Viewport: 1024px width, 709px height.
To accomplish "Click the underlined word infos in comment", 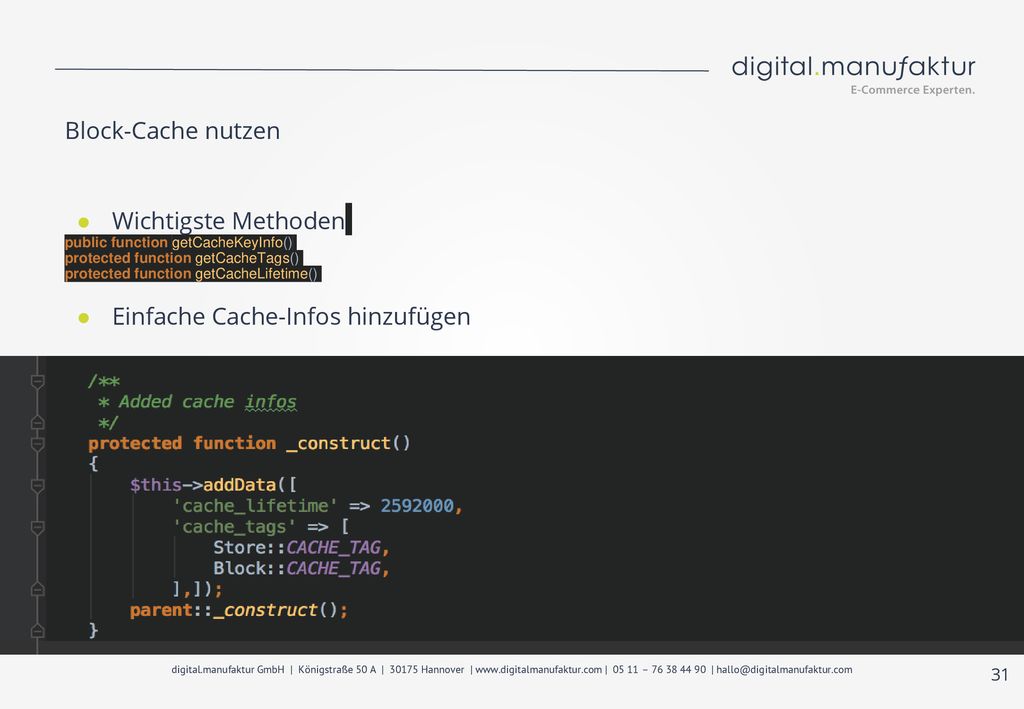I will (270, 402).
